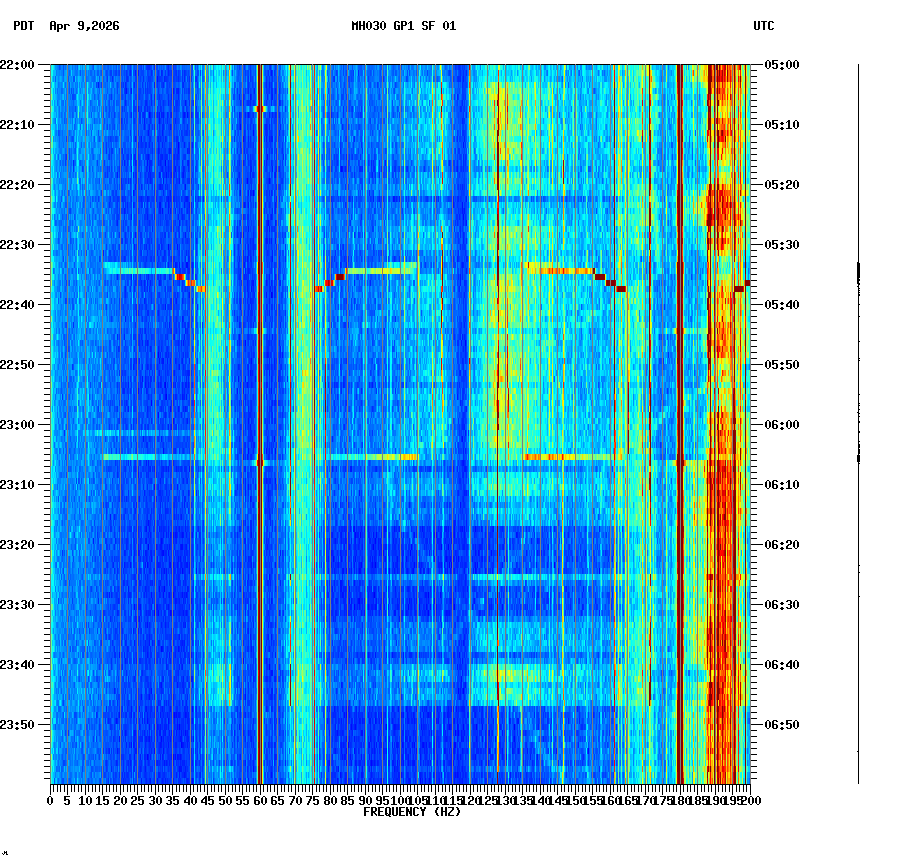This screenshot has width=902, height=864.
Task: Pick the 75 Hz frequency axis label
Action: pos(313,801)
